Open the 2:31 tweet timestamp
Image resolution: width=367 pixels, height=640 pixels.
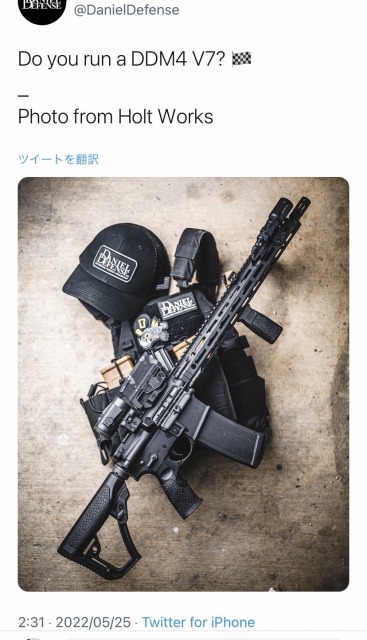click(31, 622)
